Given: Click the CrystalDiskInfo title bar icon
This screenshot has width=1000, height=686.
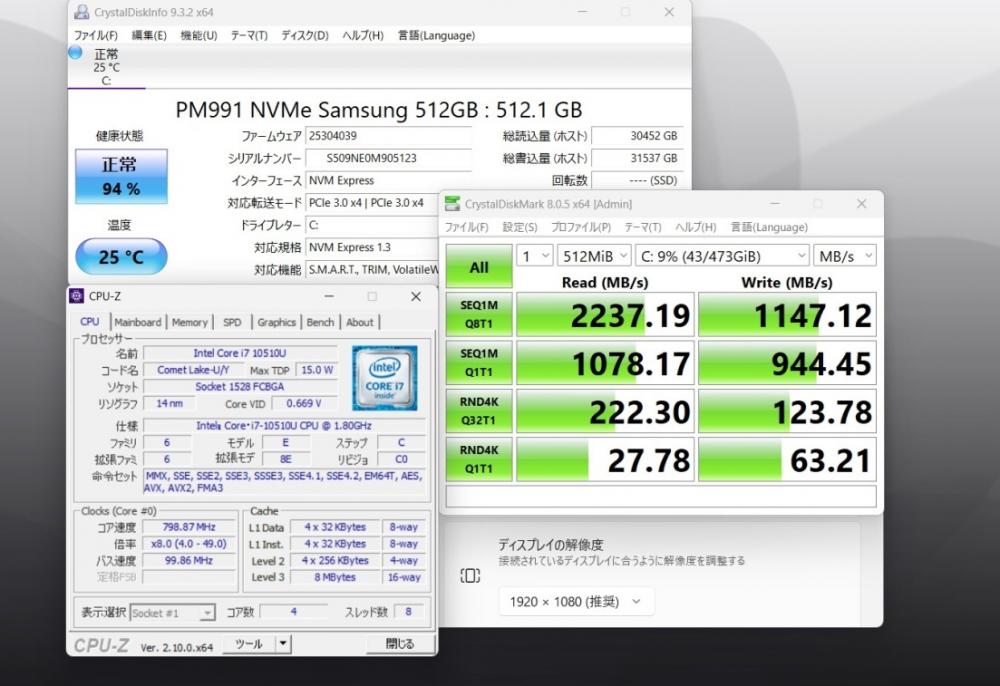Looking at the screenshot, I should (82, 11).
